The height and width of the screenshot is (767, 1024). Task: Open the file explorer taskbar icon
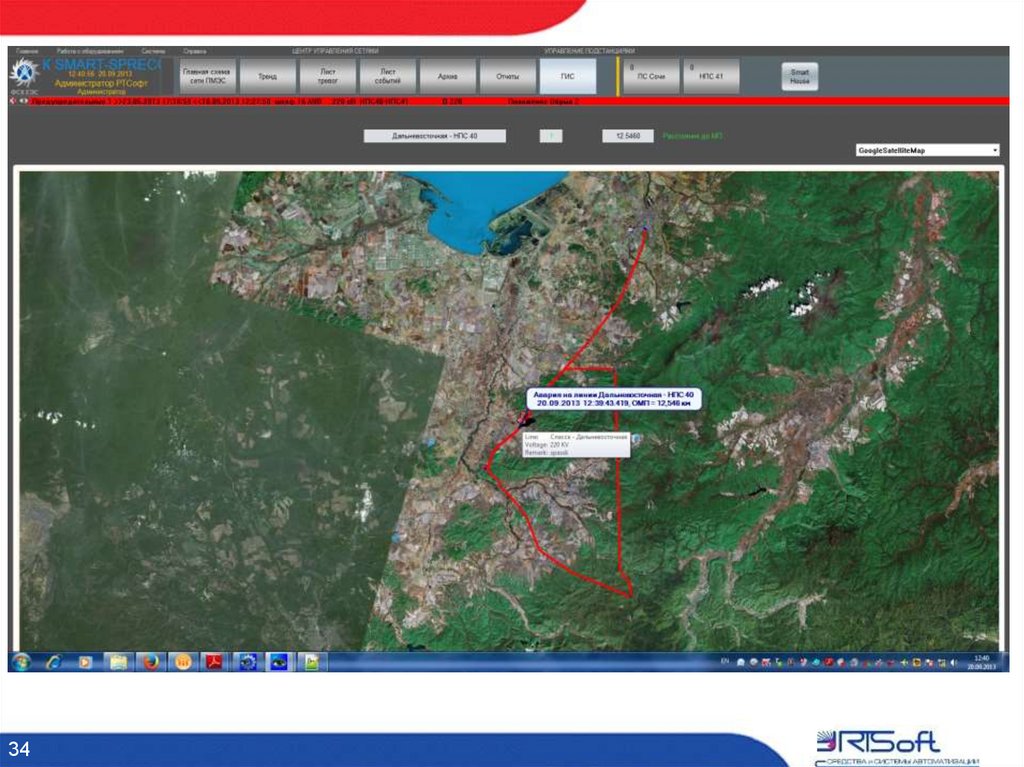click(x=118, y=661)
